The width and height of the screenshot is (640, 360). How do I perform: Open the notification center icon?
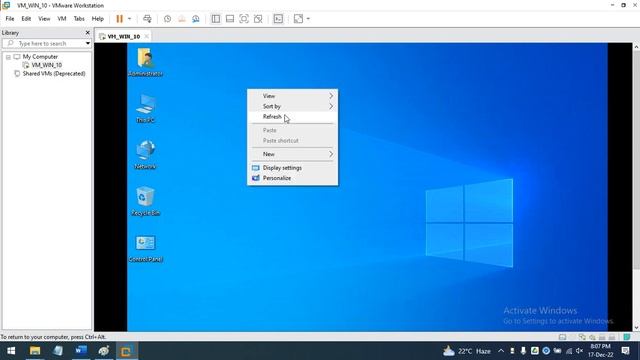(x=626, y=351)
